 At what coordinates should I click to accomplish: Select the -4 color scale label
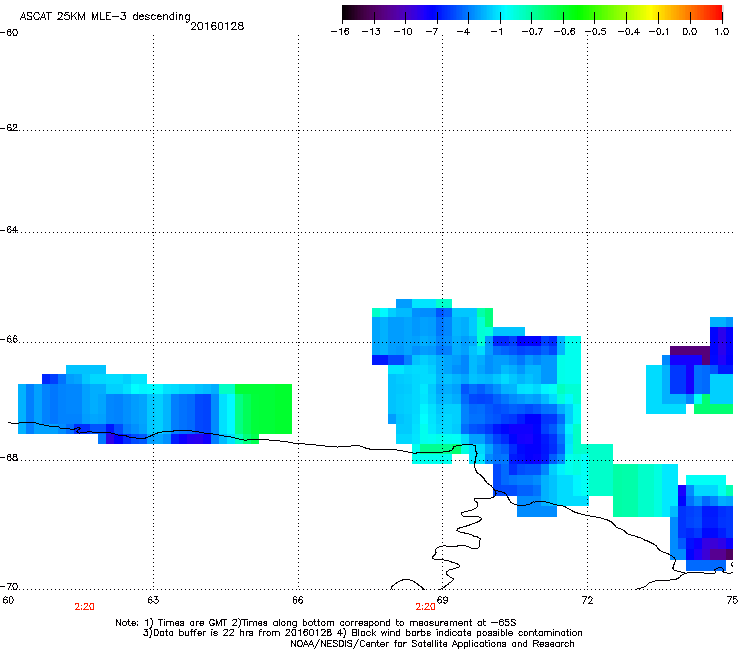tap(463, 32)
